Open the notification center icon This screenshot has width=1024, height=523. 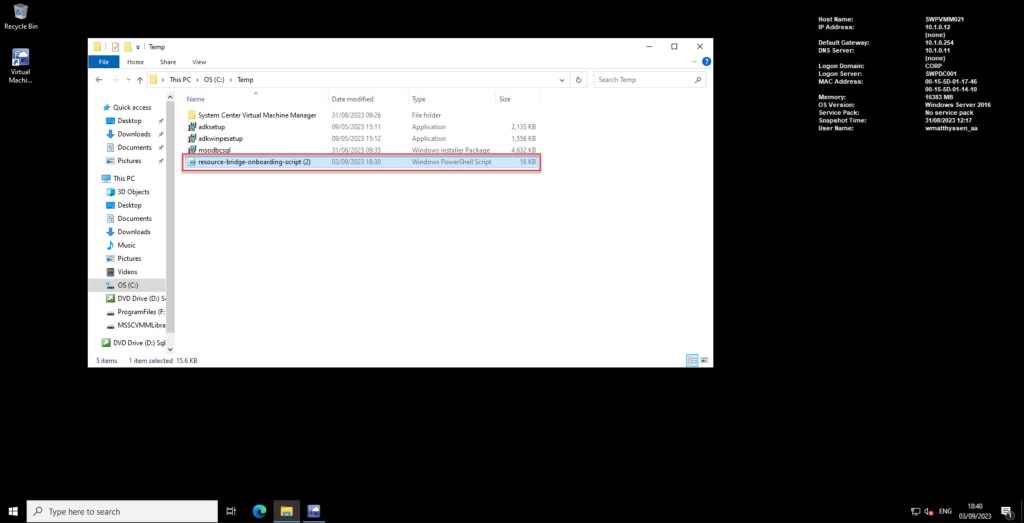pyautogui.click(x=1007, y=511)
